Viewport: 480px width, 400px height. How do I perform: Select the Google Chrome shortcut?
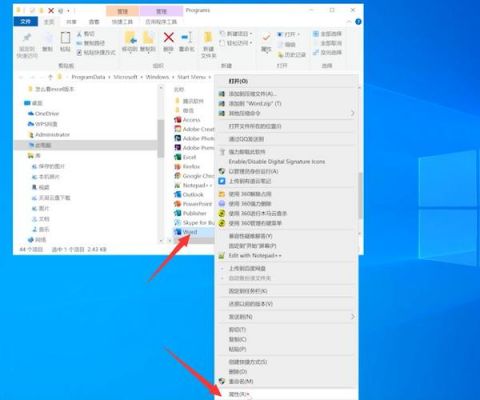(x=194, y=176)
